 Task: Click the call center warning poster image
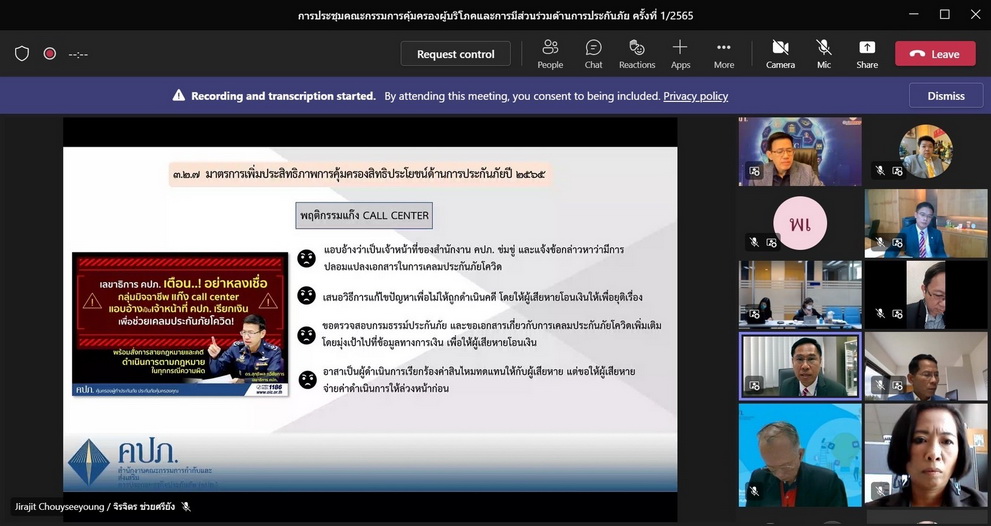coord(180,324)
